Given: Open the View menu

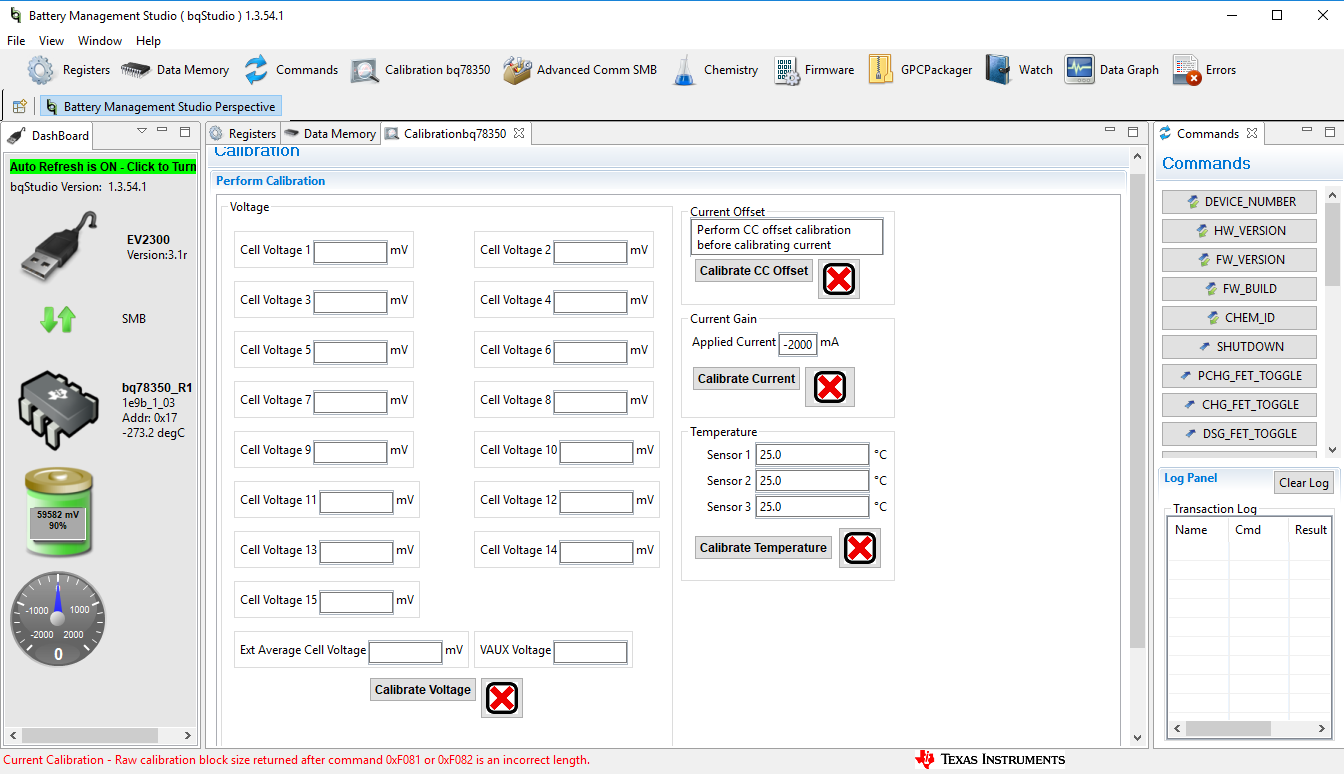Looking at the screenshot, I should point(51,41).
